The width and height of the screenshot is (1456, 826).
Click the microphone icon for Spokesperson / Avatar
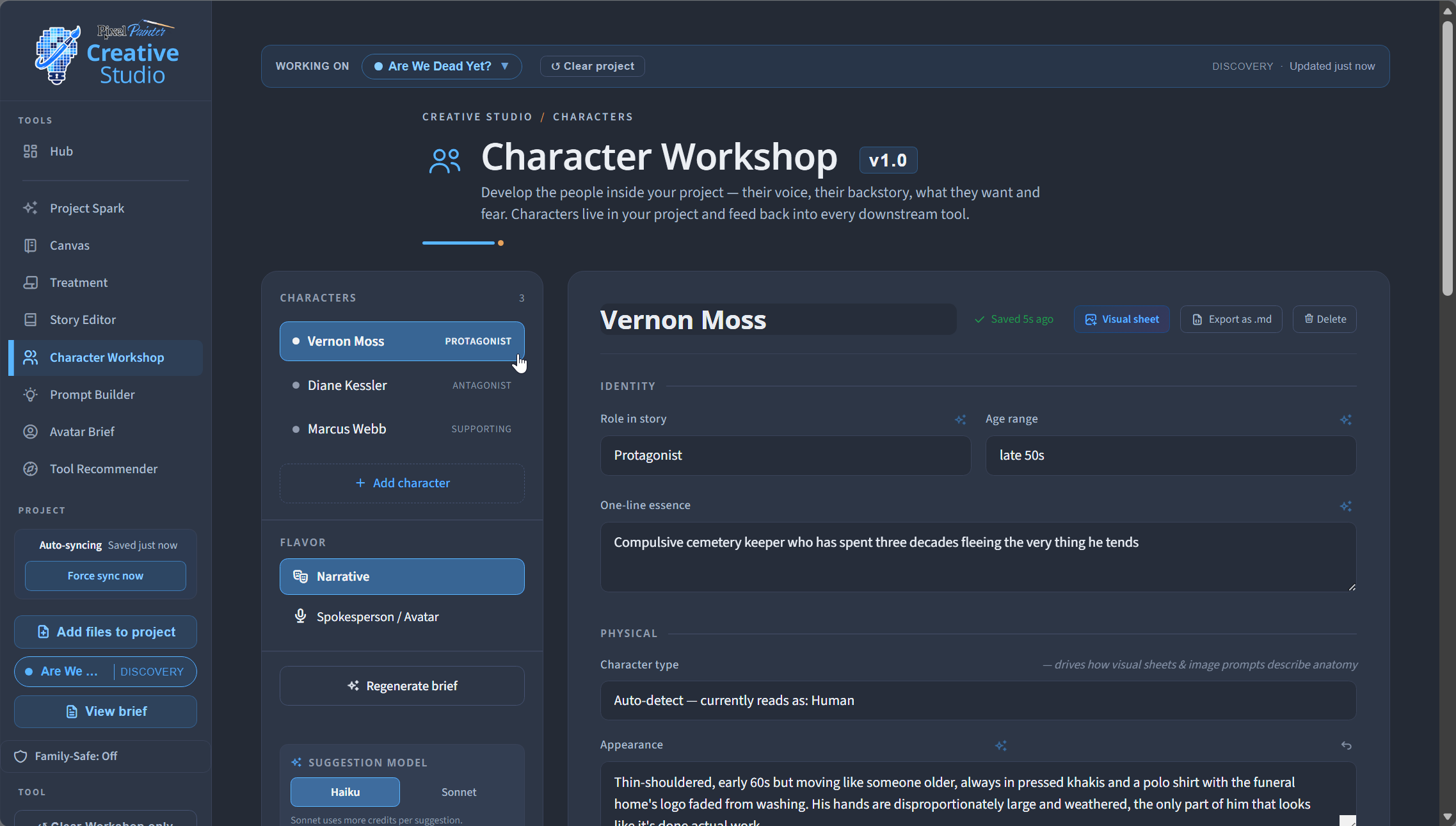point(300,616)
